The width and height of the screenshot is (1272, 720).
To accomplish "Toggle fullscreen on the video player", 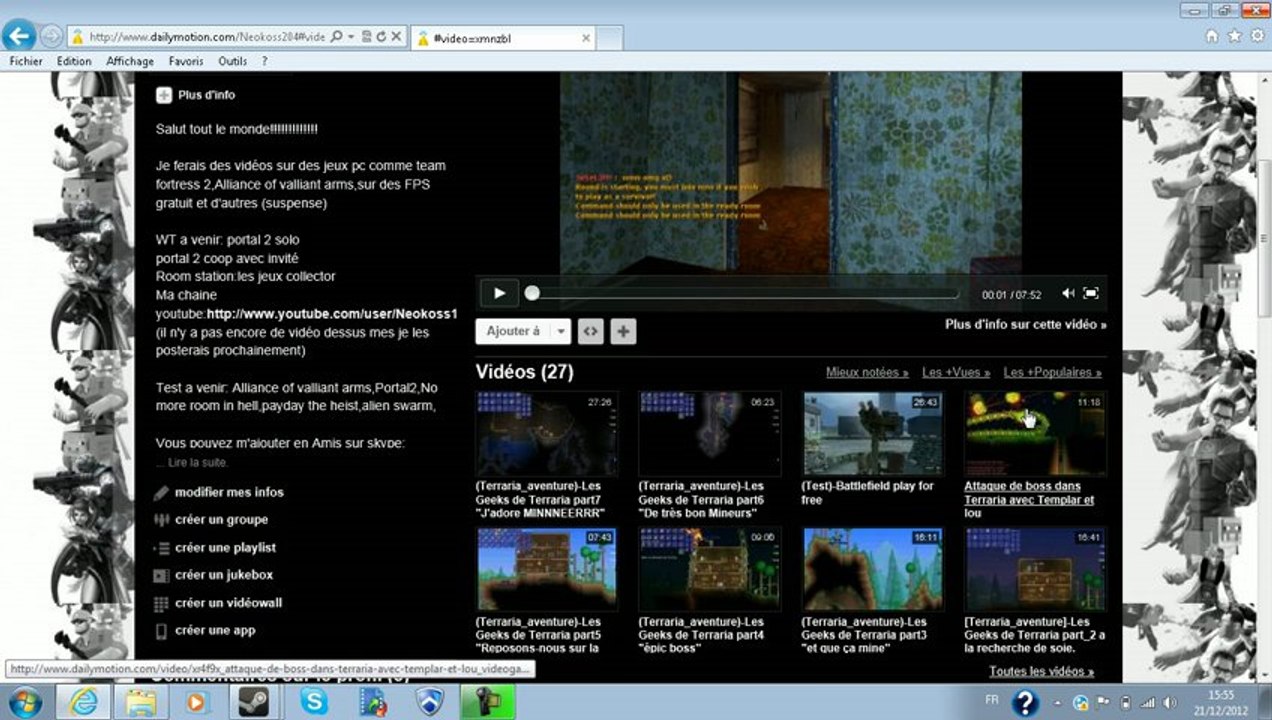I will (1091, 293).
